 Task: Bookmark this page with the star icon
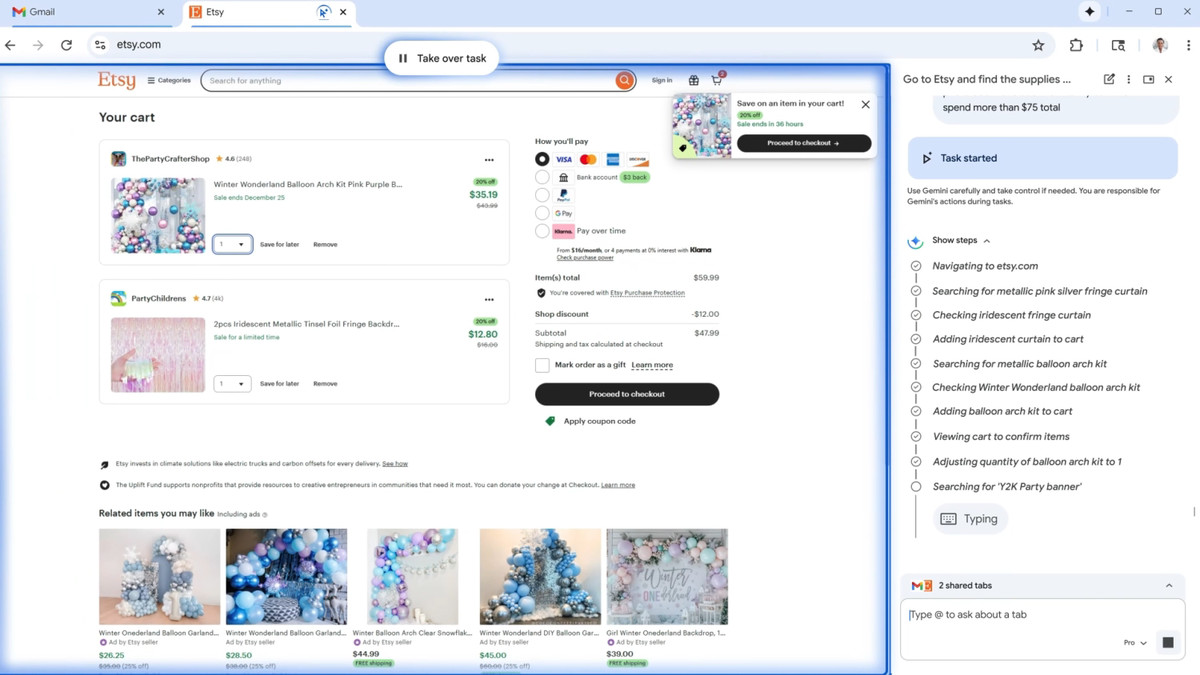(1038, 45)
